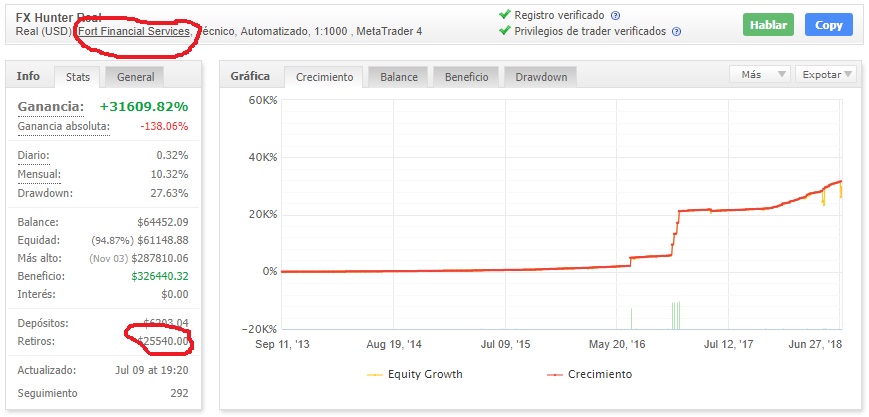869x417 pixels.
Task: Click help icon beside Registro verificado
Action: [615, 16]
